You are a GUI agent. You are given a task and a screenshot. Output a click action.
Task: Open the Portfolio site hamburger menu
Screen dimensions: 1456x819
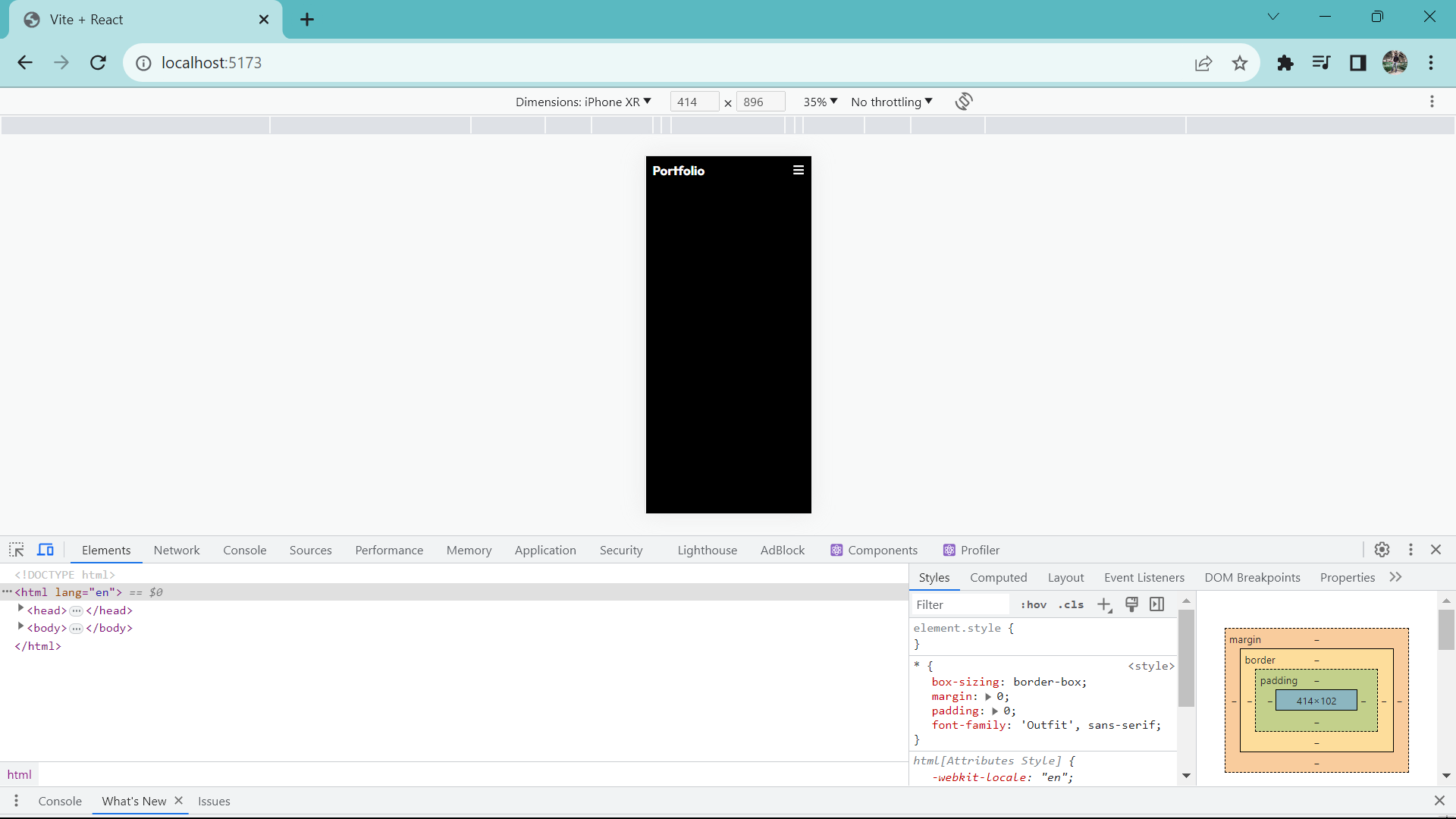pyautogui.click(x=798, y=170)
